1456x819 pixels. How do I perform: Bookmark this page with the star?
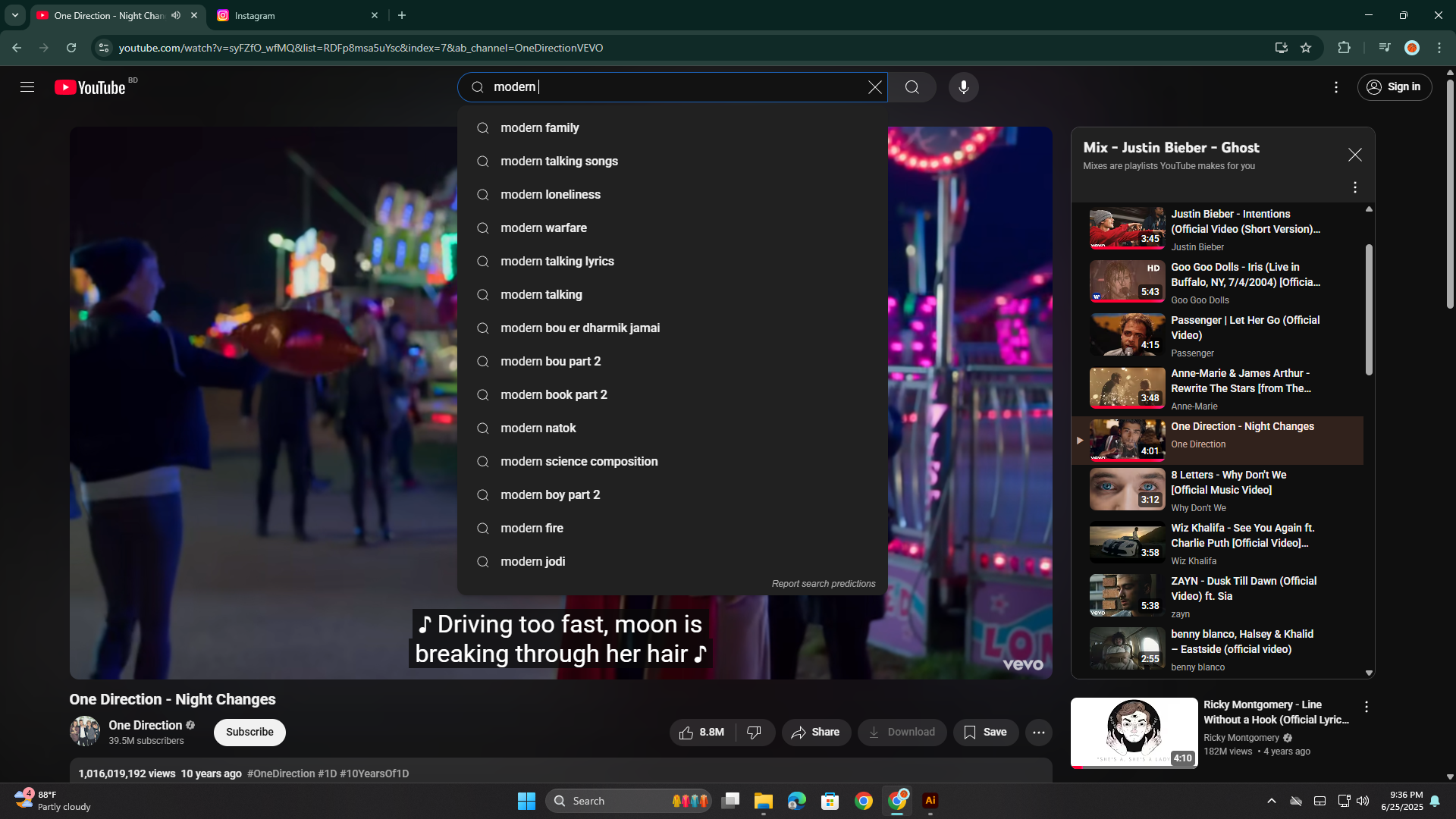point(1306,48)
